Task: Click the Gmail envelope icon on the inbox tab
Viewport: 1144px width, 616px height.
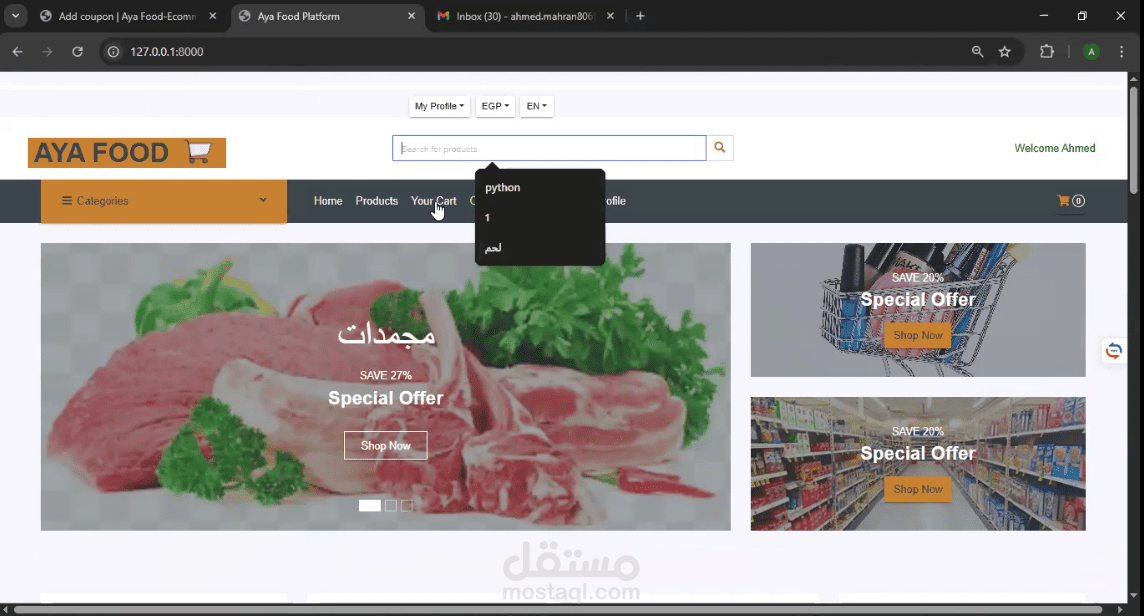Action: click(443, 16)
